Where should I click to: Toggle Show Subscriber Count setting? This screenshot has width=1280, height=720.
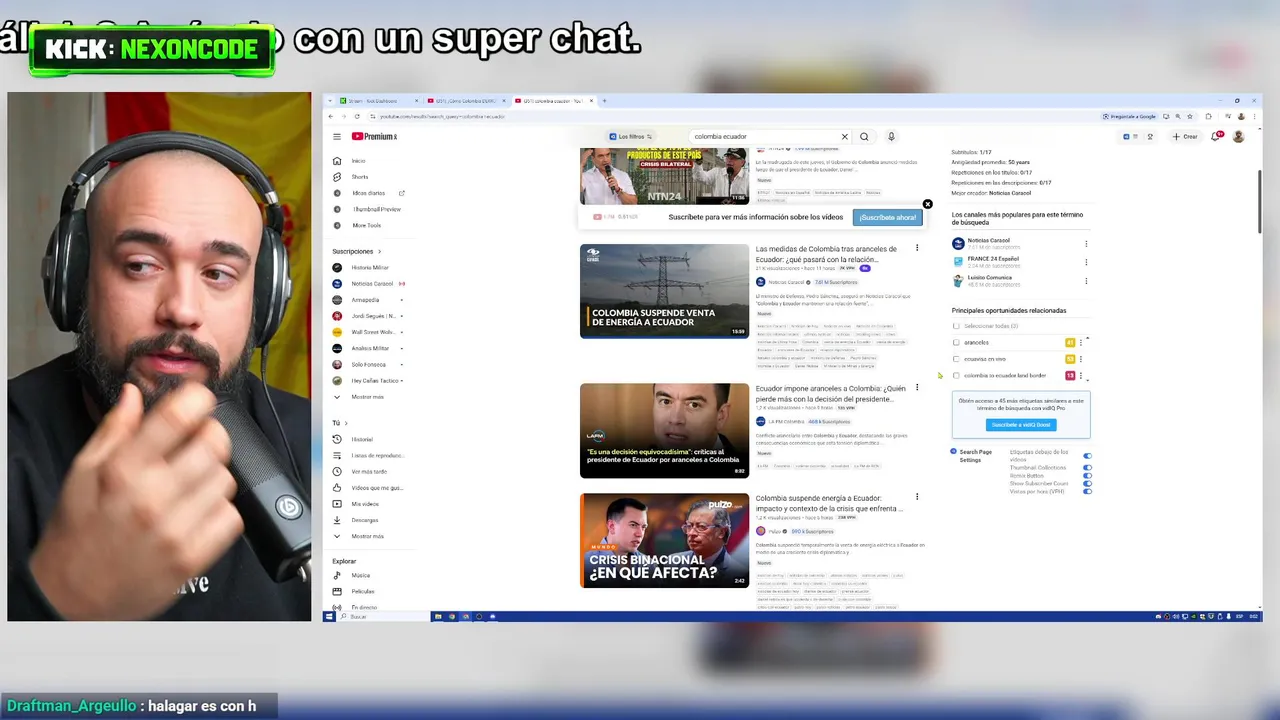pyautogui.click(x=1087, y=483)
